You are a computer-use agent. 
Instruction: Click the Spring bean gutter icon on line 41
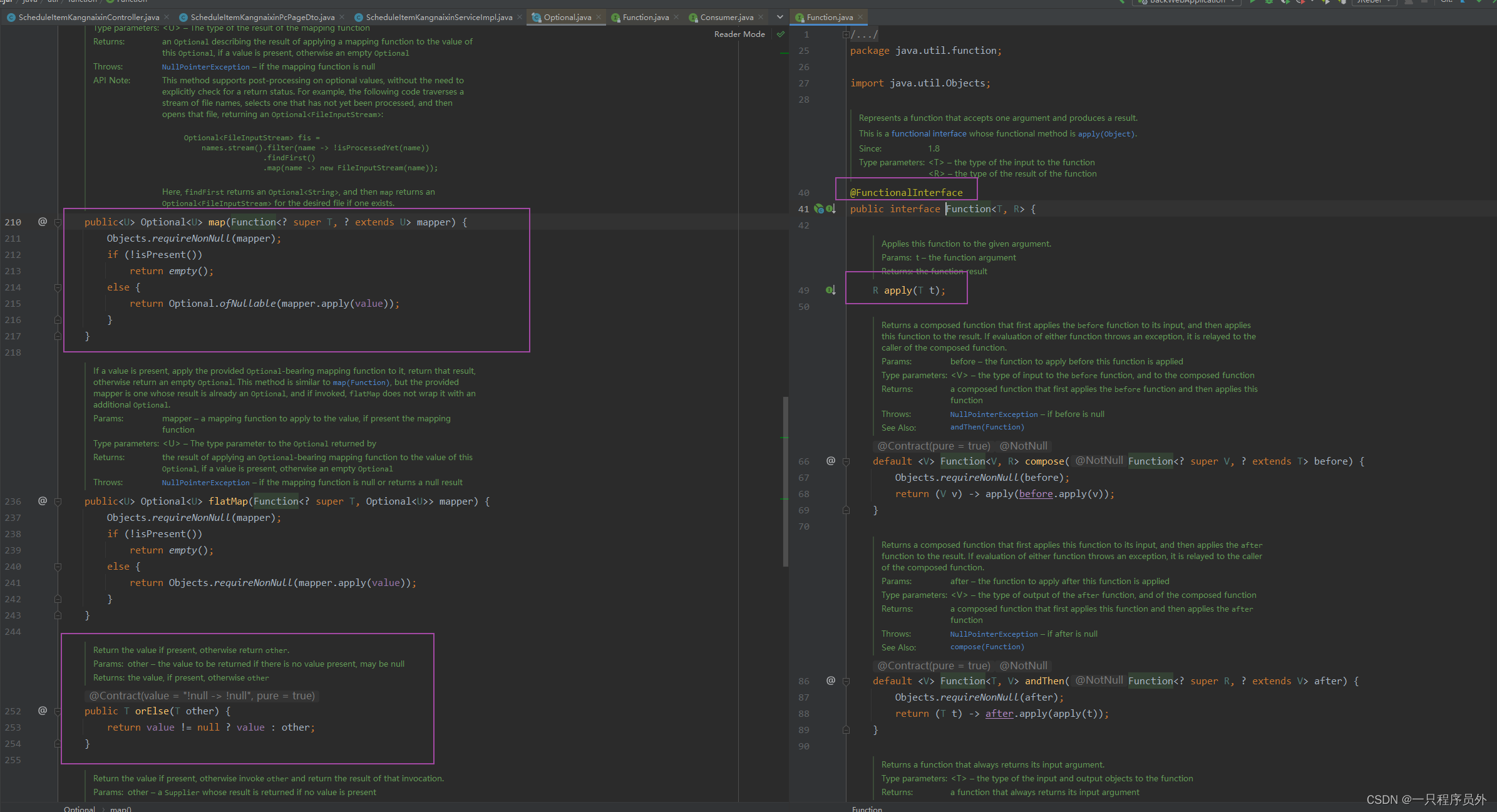pos(818,209)
